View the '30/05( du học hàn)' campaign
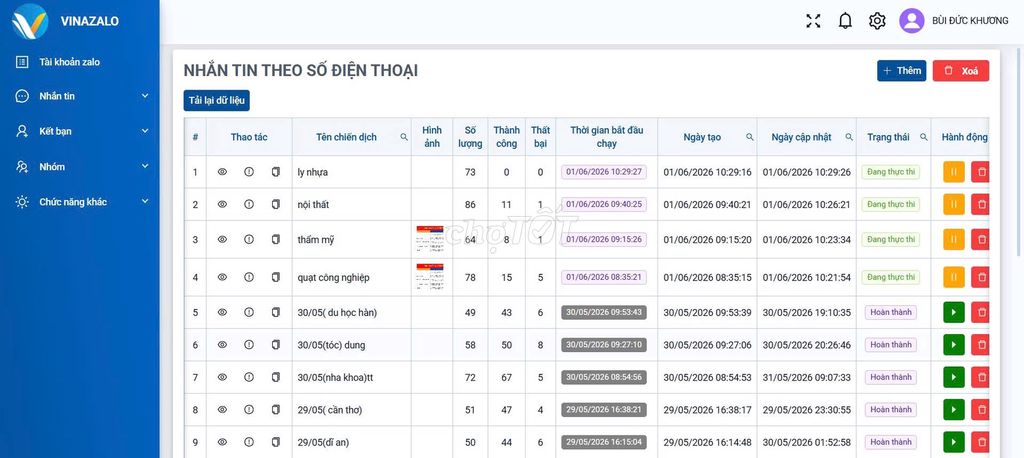This screenshot has width=1024, height=458. (x=222, y=312)
